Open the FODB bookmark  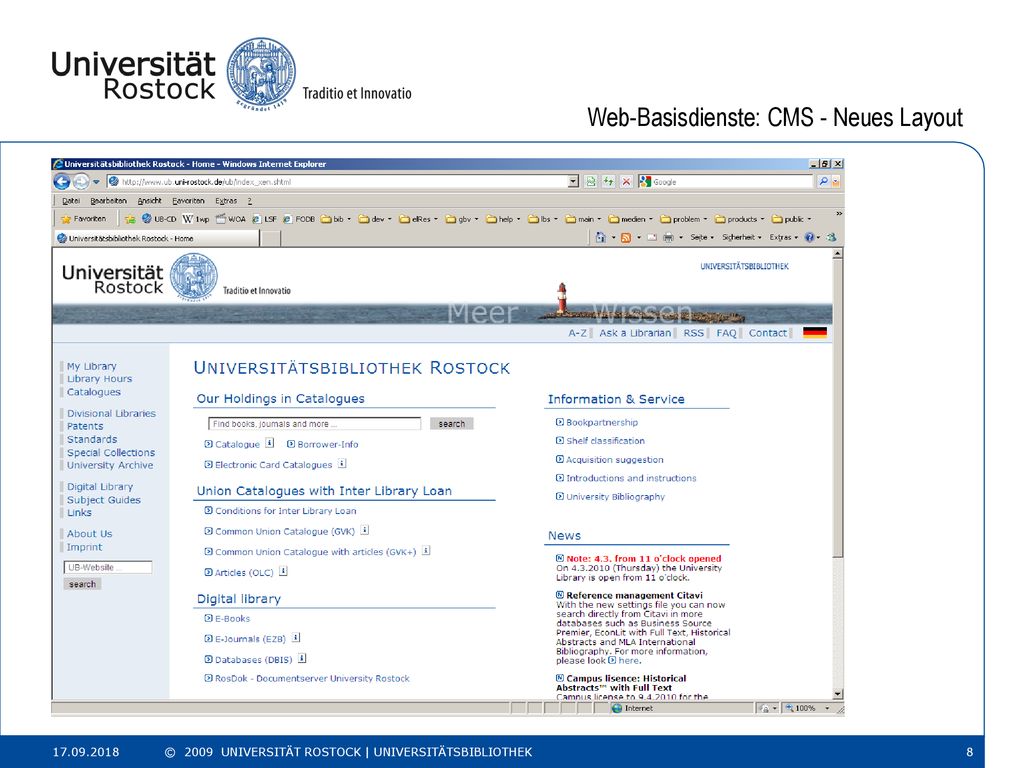click(299, 219)
